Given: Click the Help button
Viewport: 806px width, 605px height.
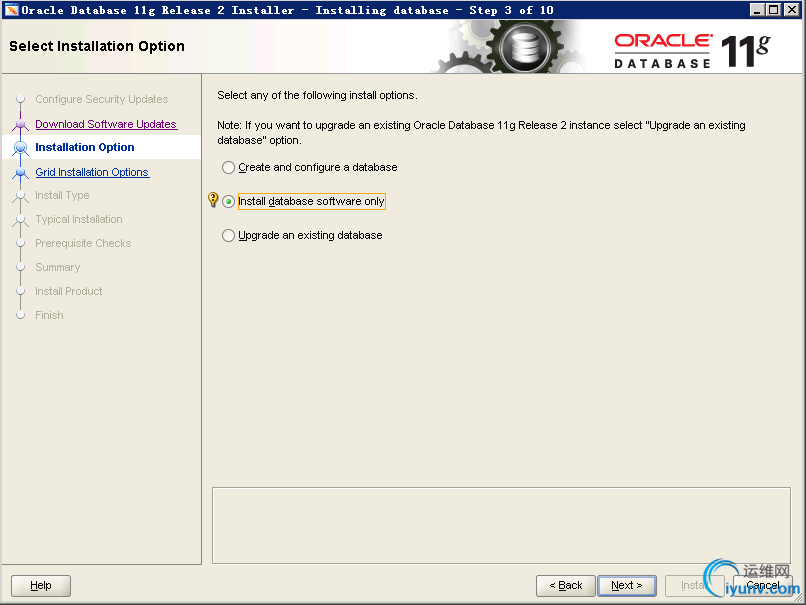Looking at the screenshot, I should (x=41, y=585).
